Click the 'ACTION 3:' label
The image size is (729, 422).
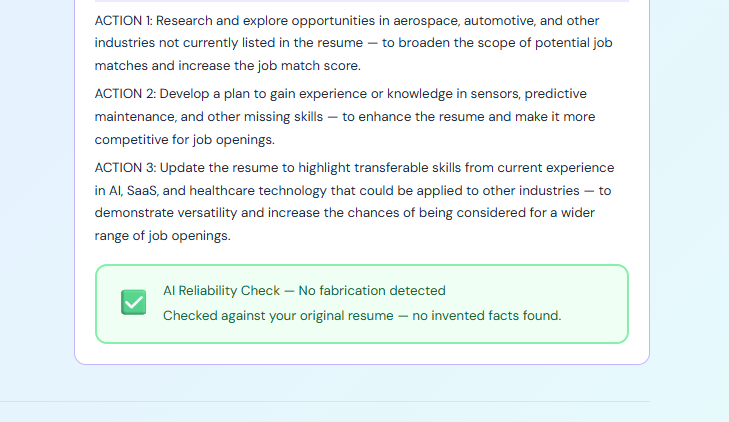coord(125,168)
